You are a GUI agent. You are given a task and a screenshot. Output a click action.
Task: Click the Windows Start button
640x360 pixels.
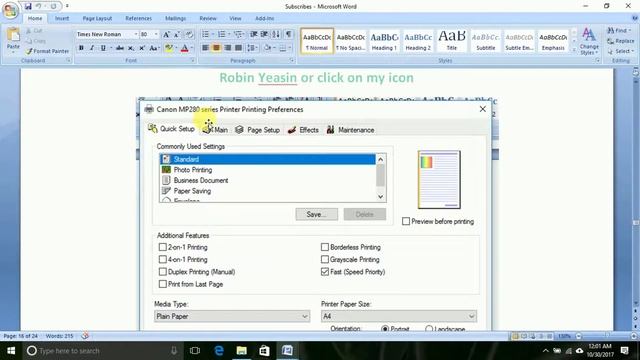[11, 351]
